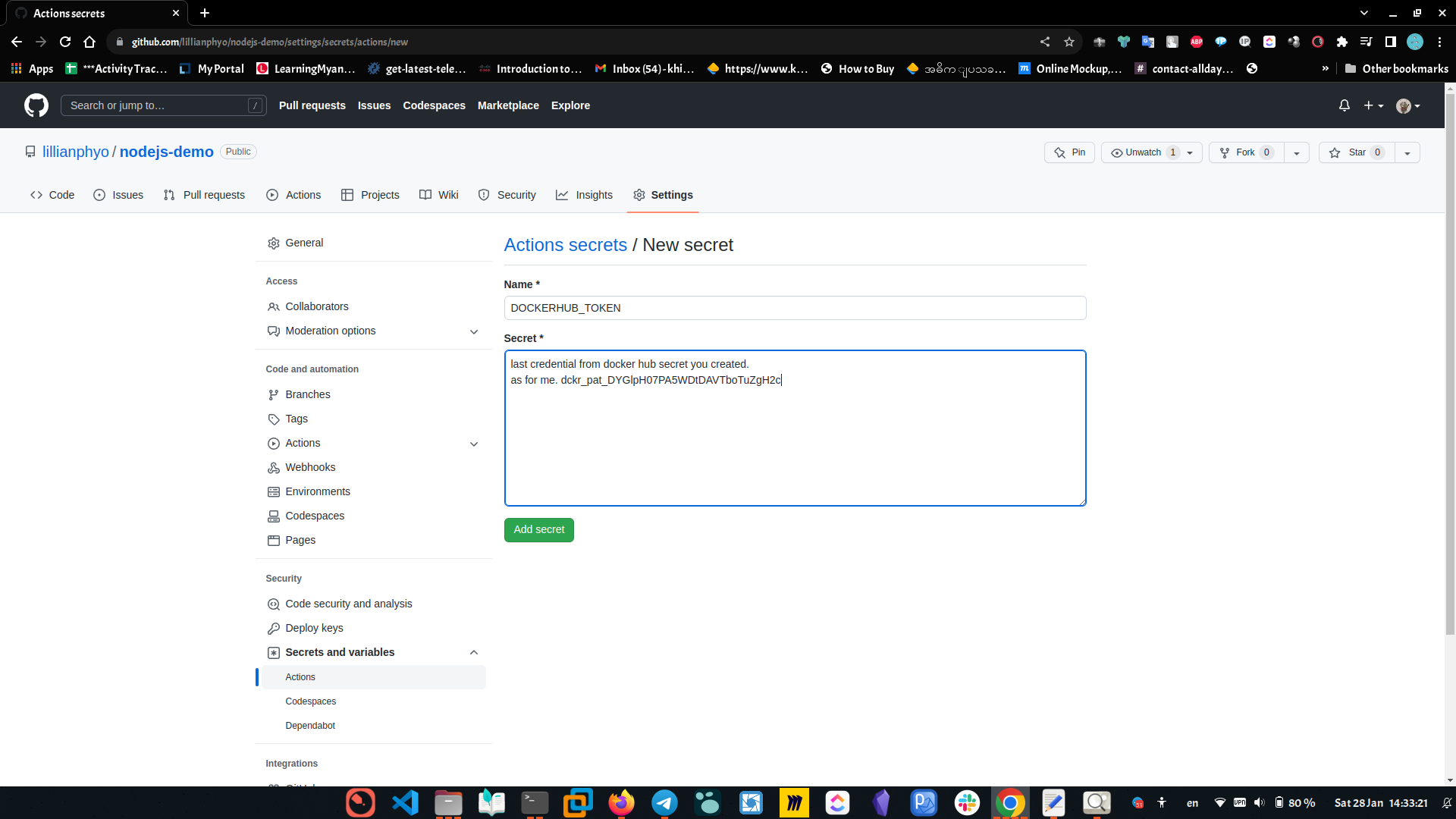Screen dimensions: 1456x819
Task: Switch to the Code tab
Action: click(52, 195)
